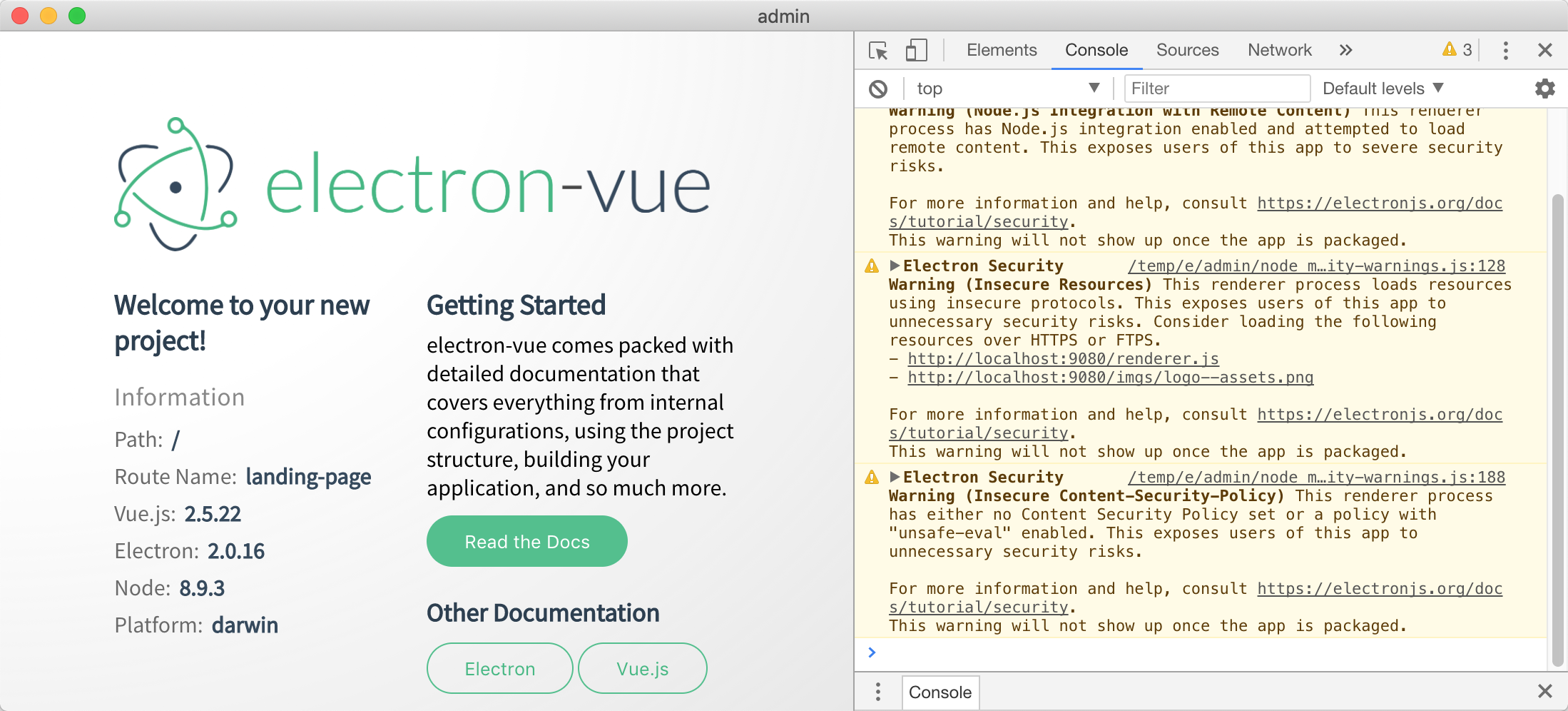This screenshot has width=1568, height=711.
Task: Close the DevTools panel
Action: (x=1544, y=51)
